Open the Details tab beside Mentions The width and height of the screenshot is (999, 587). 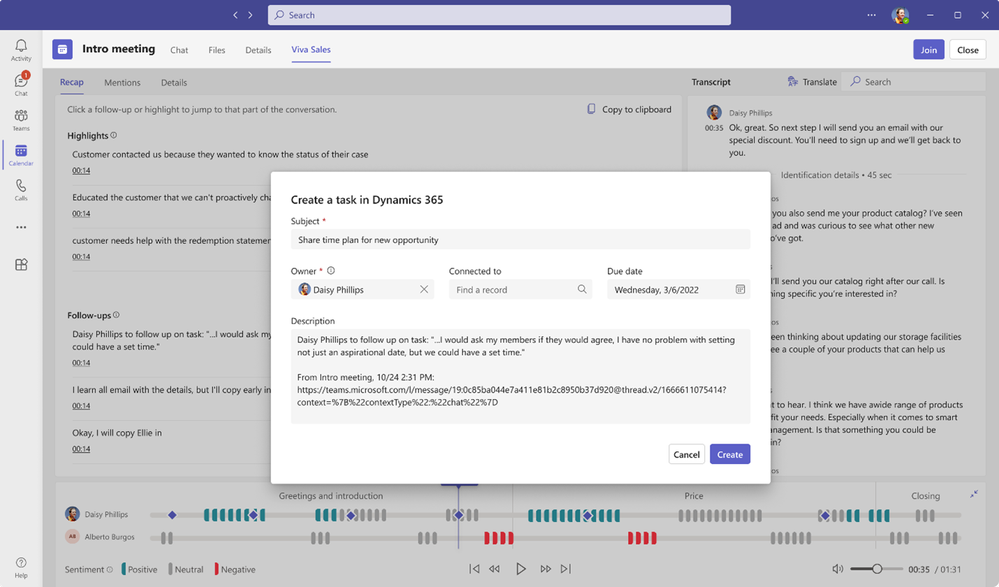tap(174, 82)
